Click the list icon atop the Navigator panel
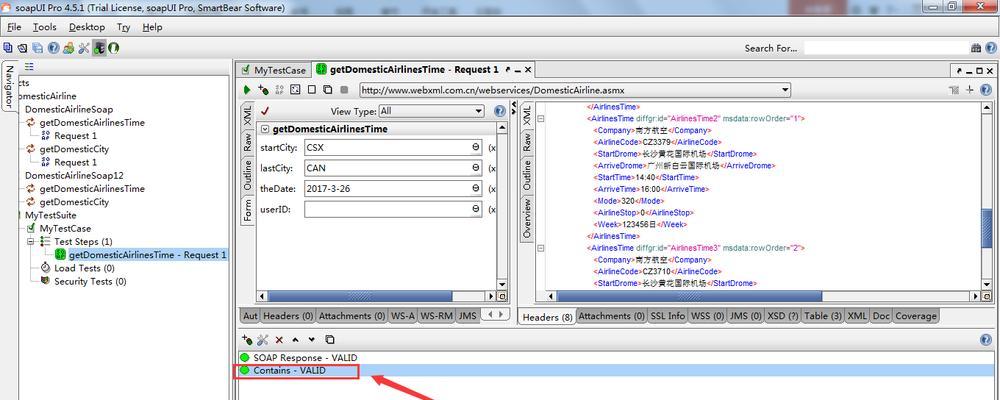The width and height of the screenshot is (1000, 400). coord(29,66)
